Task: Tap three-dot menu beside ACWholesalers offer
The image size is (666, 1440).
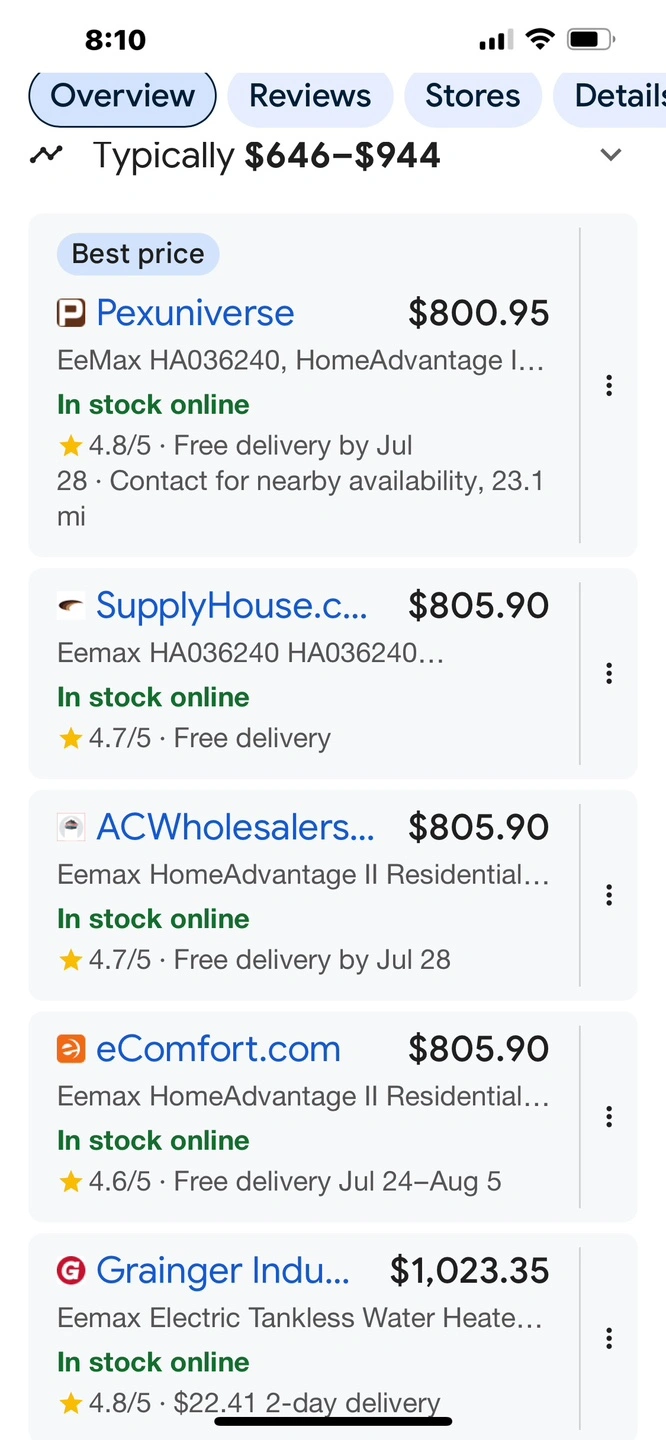Action: click(x=609, y=894)
